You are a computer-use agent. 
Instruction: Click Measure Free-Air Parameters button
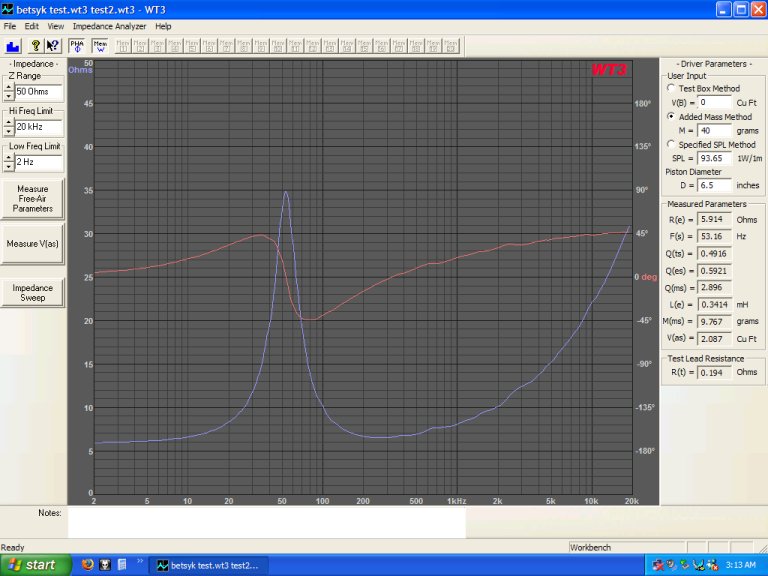click(x=32, y=199)
